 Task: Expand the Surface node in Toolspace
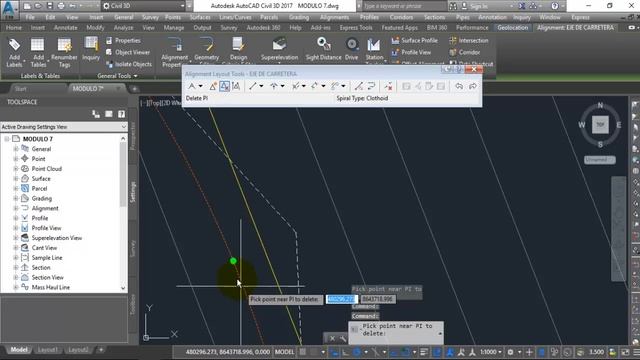pyautogui.click(x=16, y=179)
